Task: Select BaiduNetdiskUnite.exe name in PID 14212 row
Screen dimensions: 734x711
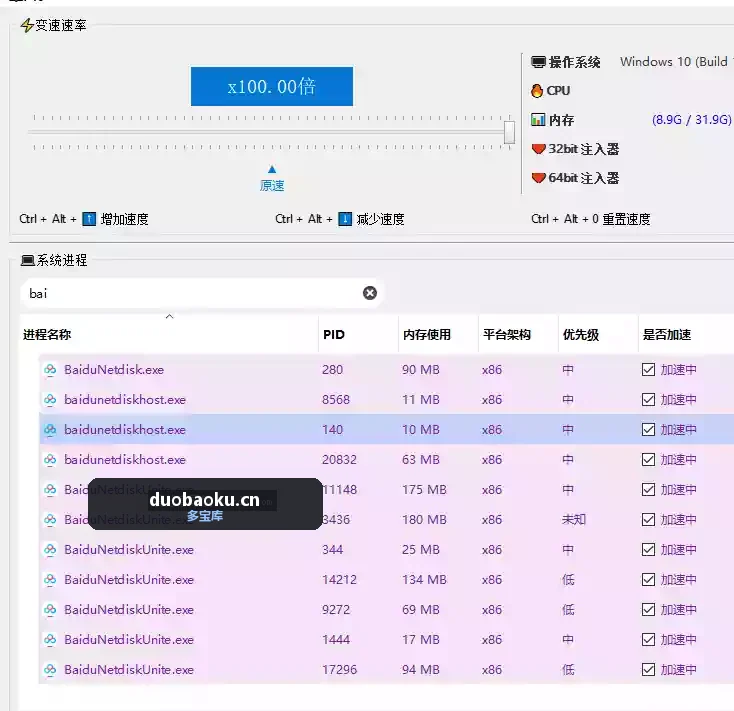Action: pos(129,579)
